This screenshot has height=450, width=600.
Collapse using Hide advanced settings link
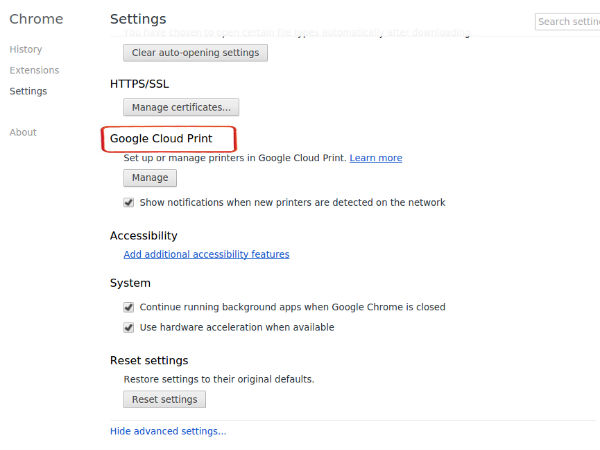[168, 431]
